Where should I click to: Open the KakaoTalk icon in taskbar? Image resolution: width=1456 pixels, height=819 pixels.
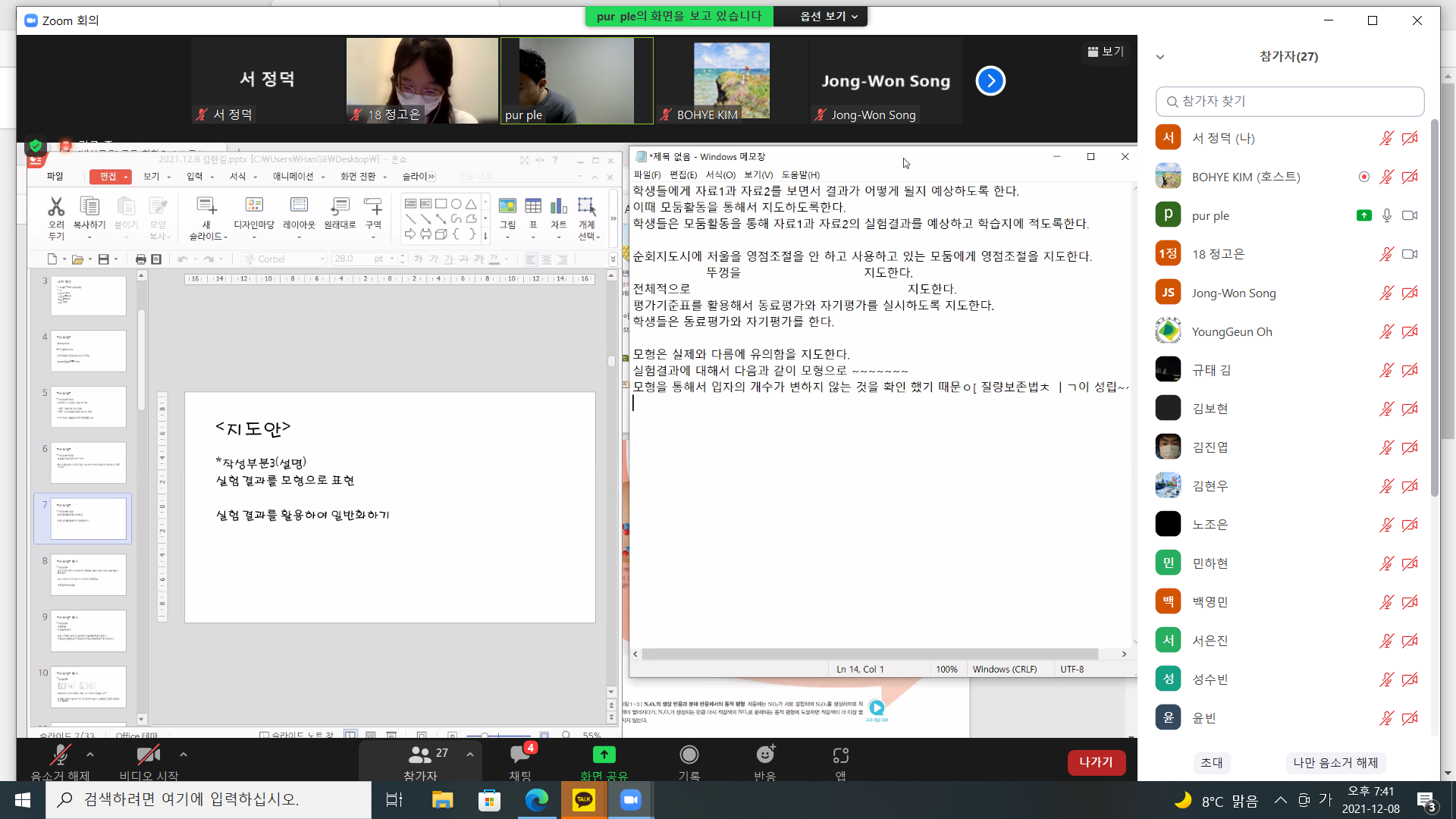pyautogui.click(x=584, y=799)
